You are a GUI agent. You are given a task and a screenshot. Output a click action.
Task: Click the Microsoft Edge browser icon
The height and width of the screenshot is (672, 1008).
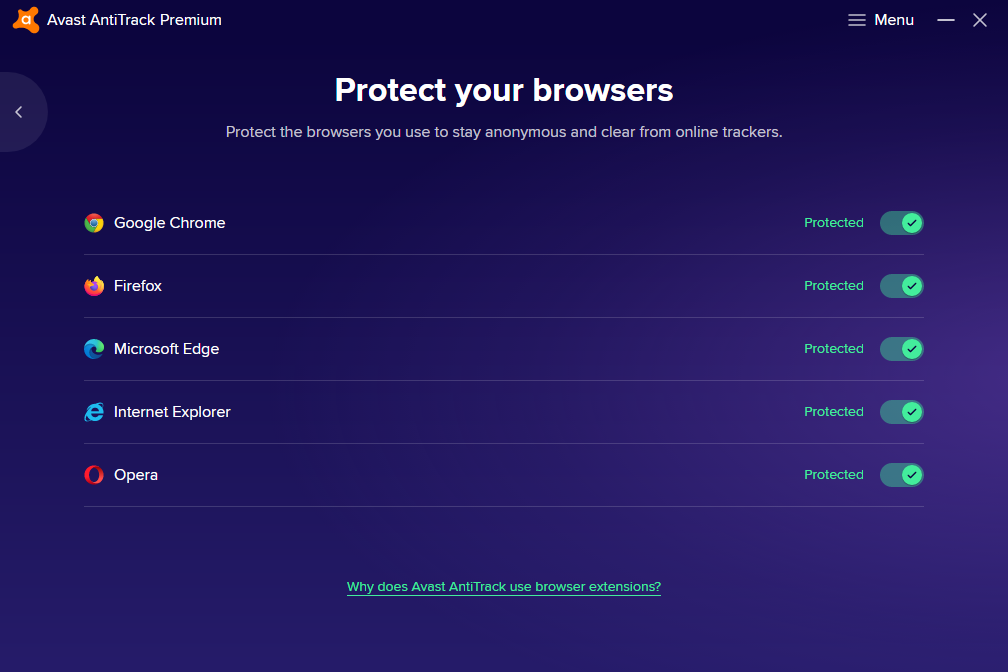pyautogui.click(x=94, y=349)
